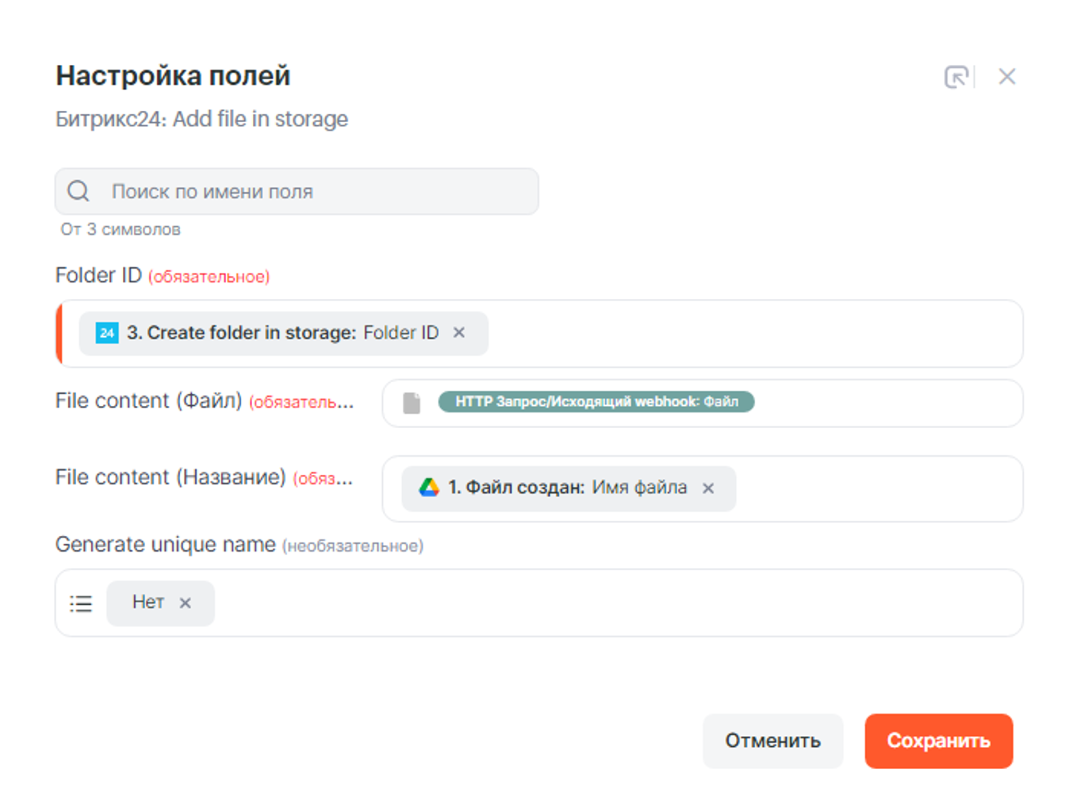Image resolution: width=1077 pixels, height=808 pixels.
Task: Click Сохранить to save fields
Action: (x=938, y=741)
